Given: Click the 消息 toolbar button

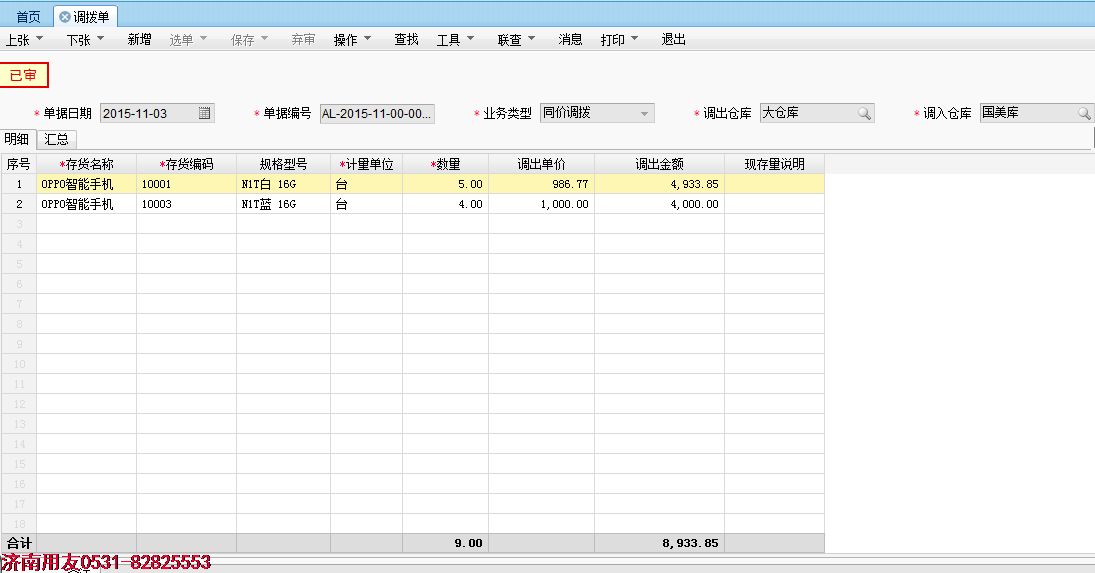Looking at the screenshot, I should coord(570,40).
